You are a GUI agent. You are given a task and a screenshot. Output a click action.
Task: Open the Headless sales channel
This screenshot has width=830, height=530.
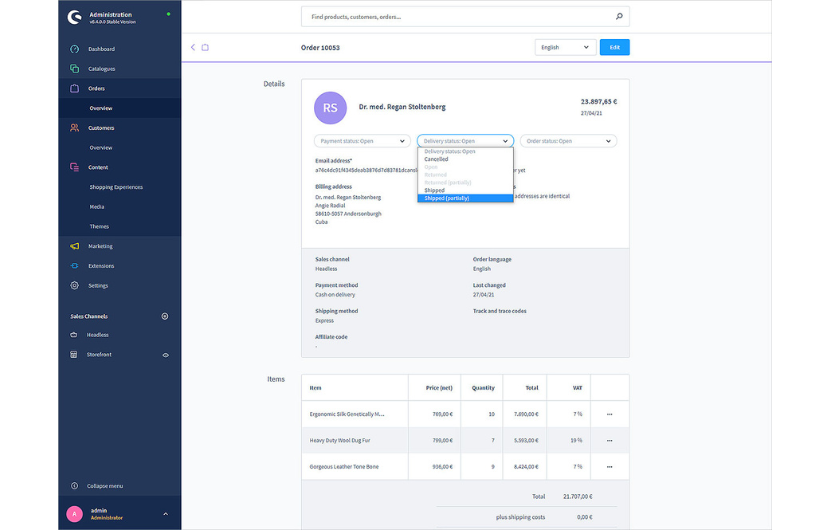97,335
